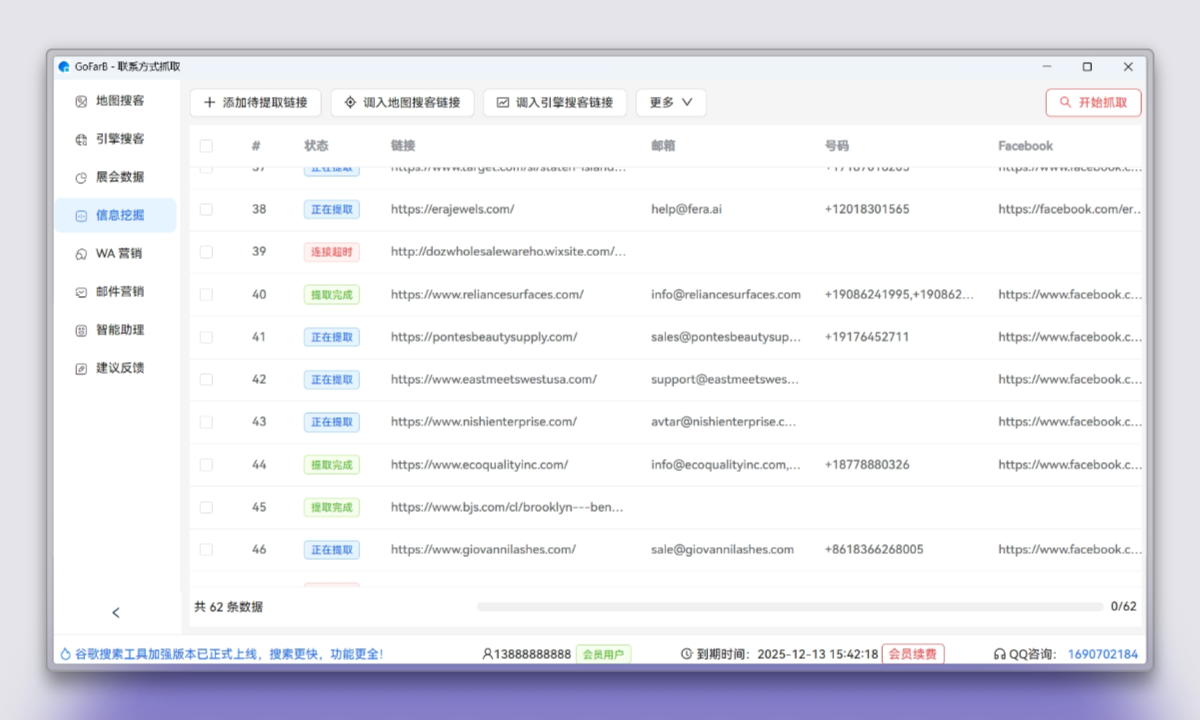The width and height of the screenshot is (1200, 720).
Task: Tick the checkbox for row 40
Action: 206,295
